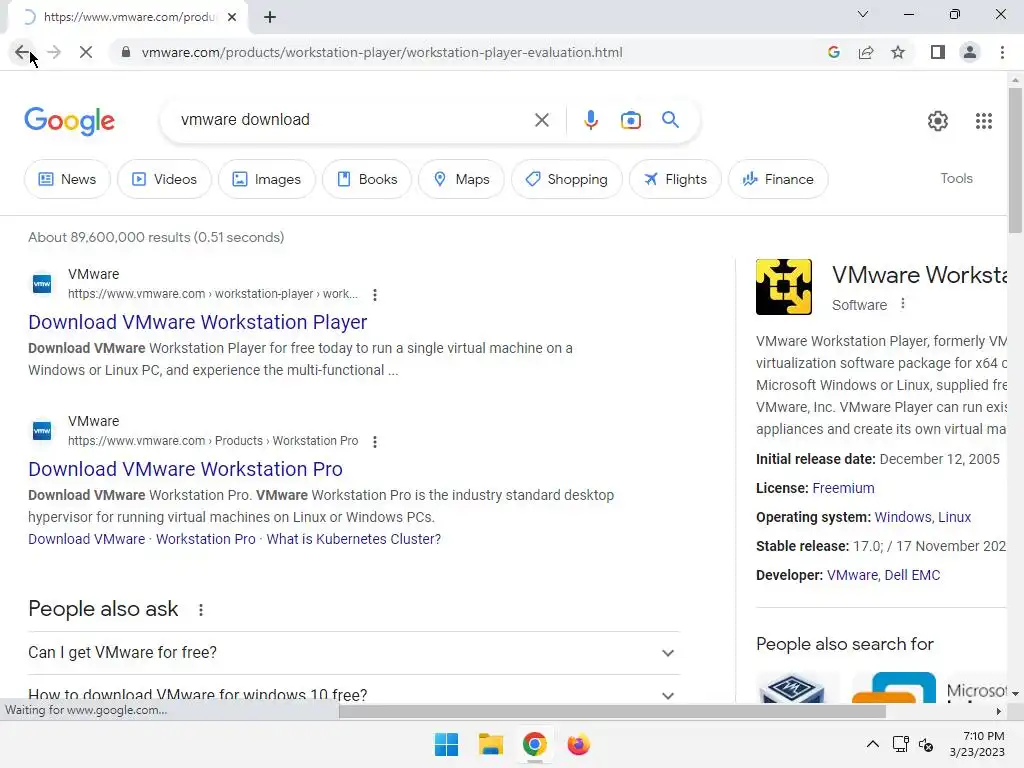
Task: Launch Firefox from the taskbar
Action: (x=578, y=744)
